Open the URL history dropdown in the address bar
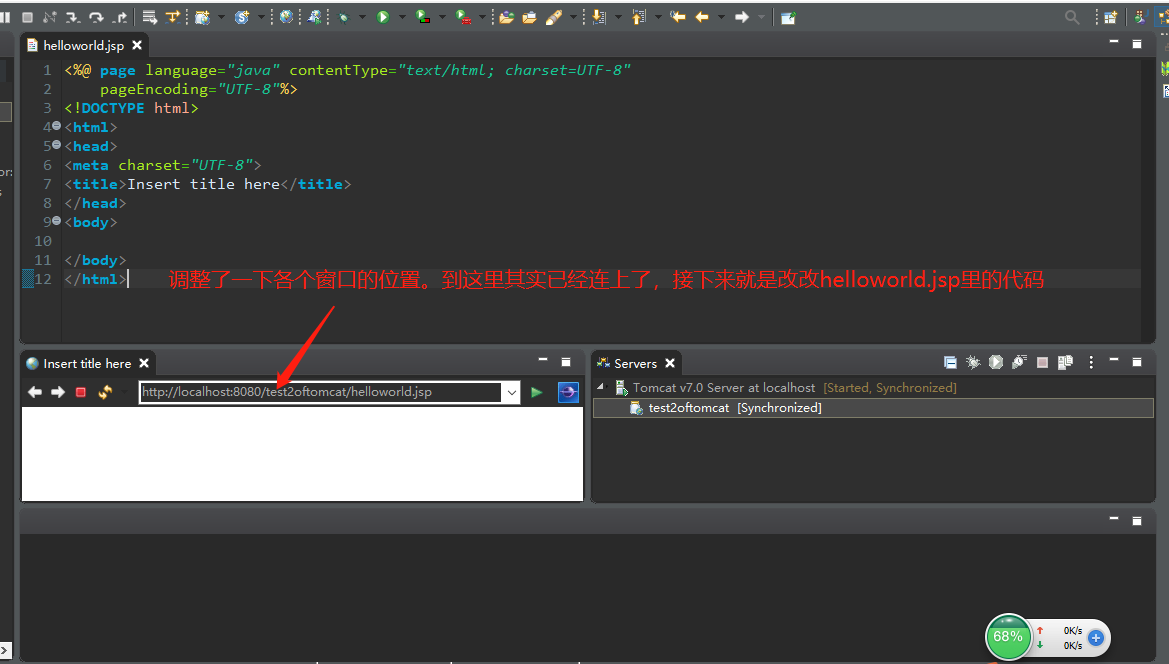Screen dimensions: 1169x664 (x=512, y=392)
